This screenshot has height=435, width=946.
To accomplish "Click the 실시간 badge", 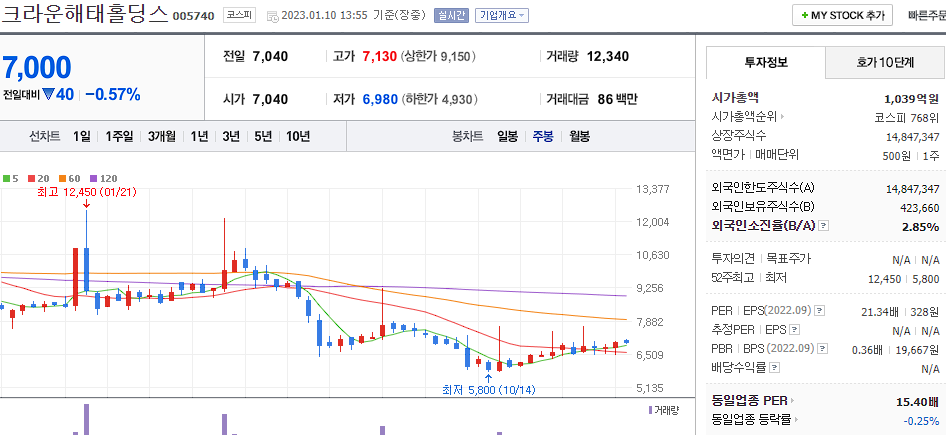I will 451,16.
